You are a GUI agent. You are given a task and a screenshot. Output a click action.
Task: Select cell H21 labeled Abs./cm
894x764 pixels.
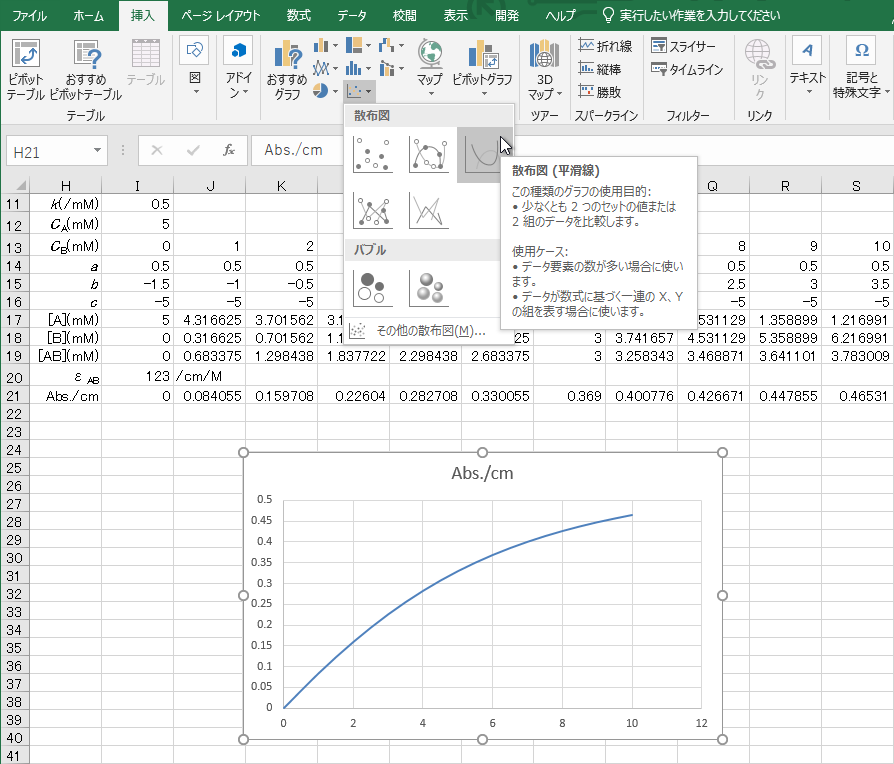[x=66, y=396]
